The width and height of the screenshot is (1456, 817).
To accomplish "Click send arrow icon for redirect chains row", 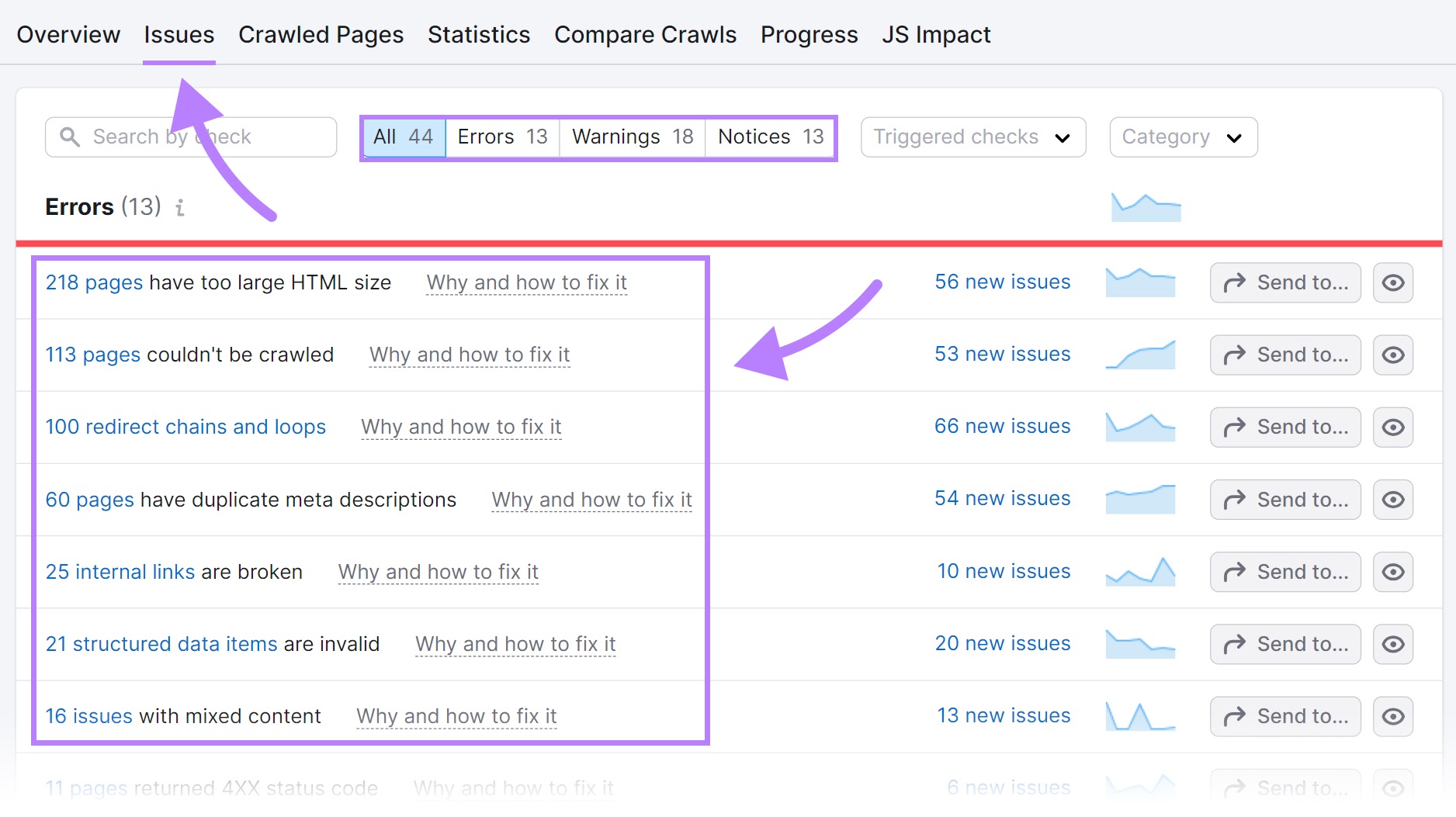I will pyautogui.click(x=1284, y=427).
